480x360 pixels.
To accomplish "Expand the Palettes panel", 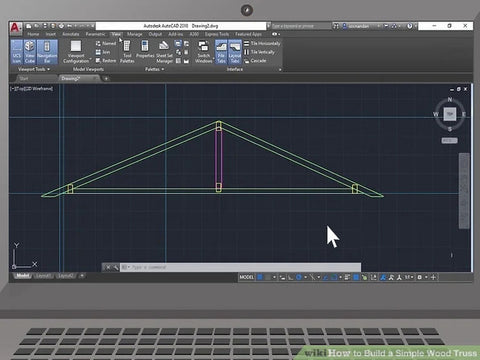I will click(155, 69).
